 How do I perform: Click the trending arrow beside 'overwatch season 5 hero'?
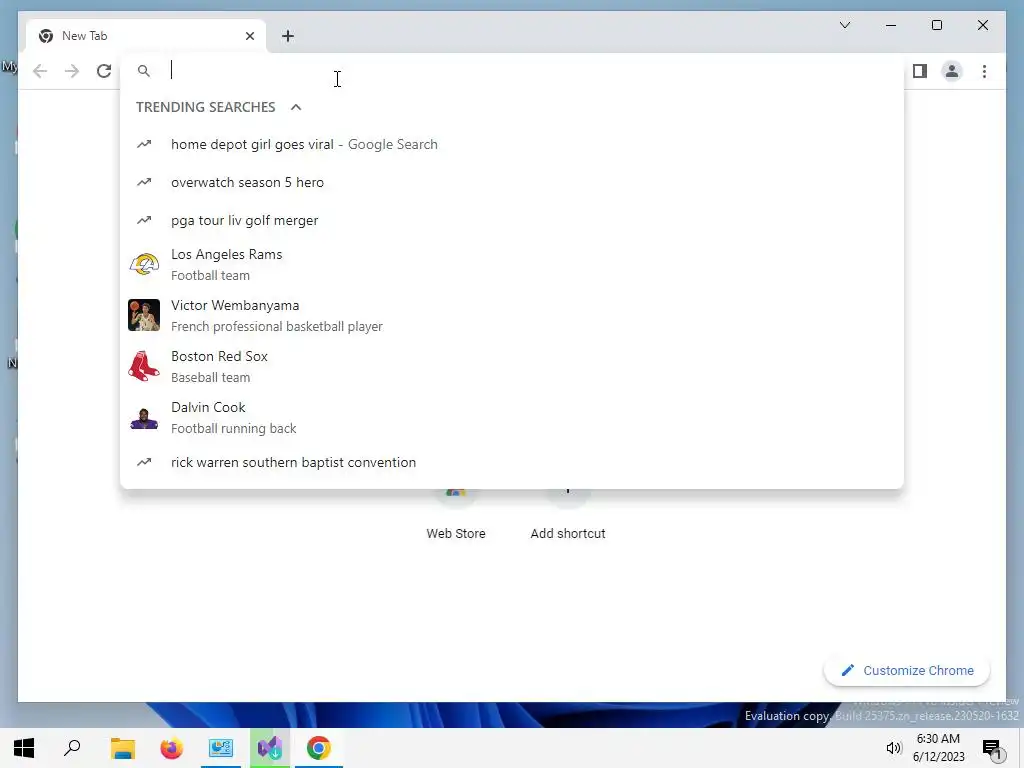pos(144,182)
